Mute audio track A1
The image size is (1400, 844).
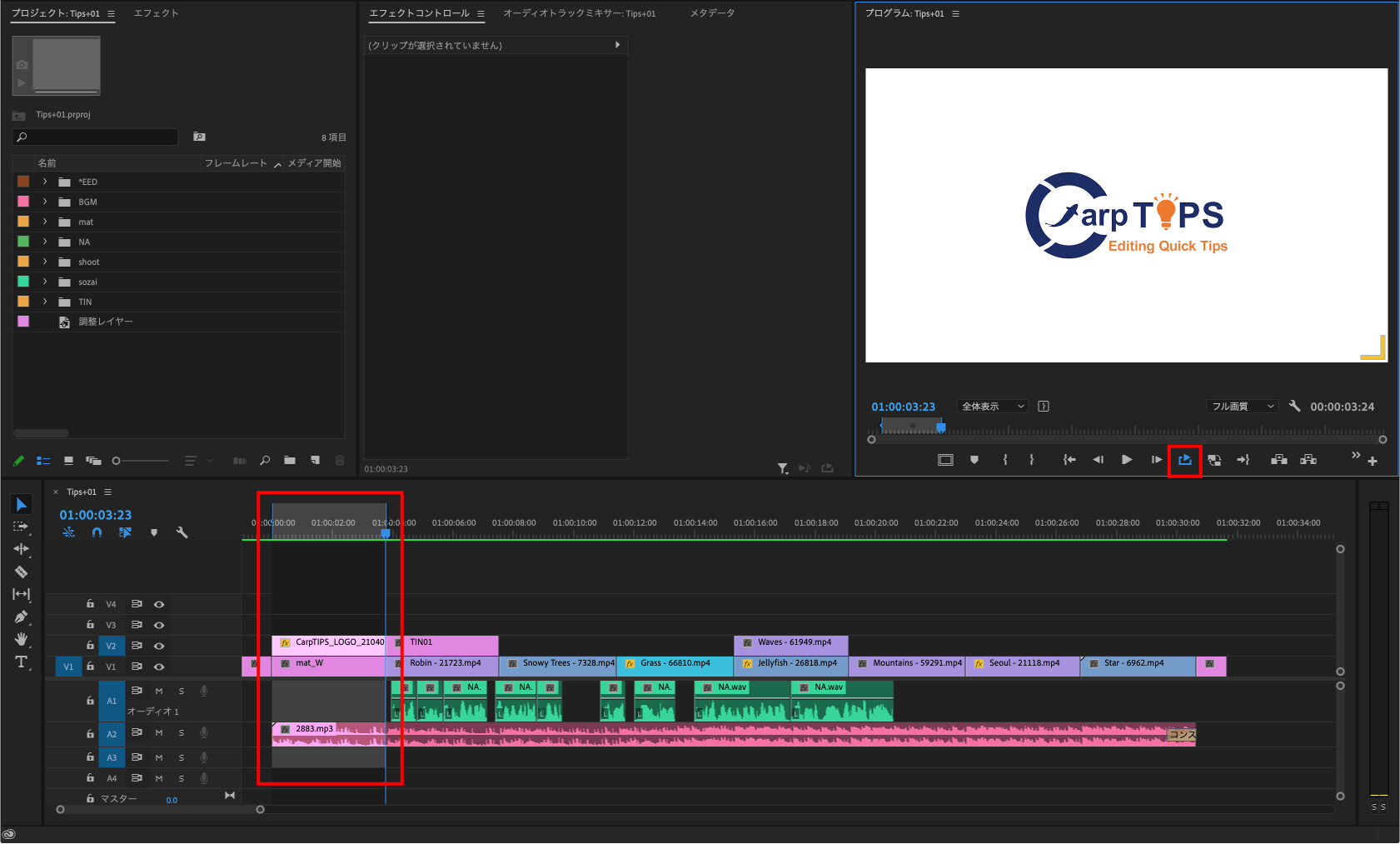click(159, 691)
